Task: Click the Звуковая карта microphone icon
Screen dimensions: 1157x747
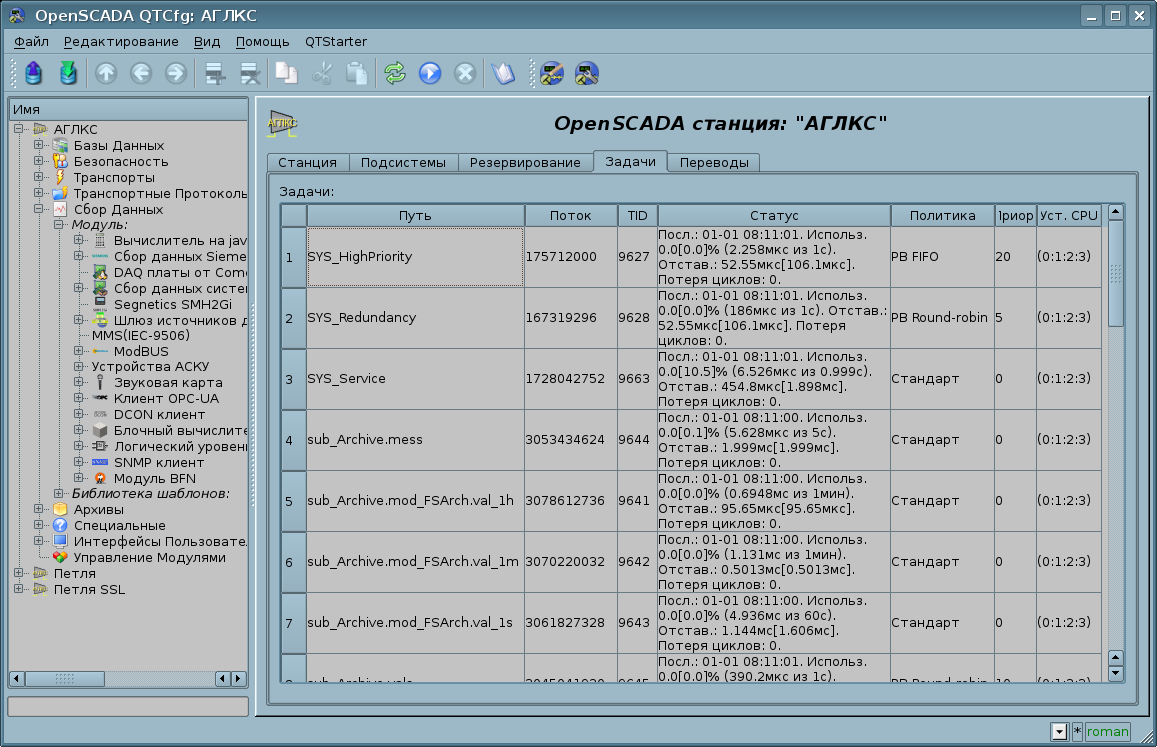Action: tap(100, 382)
